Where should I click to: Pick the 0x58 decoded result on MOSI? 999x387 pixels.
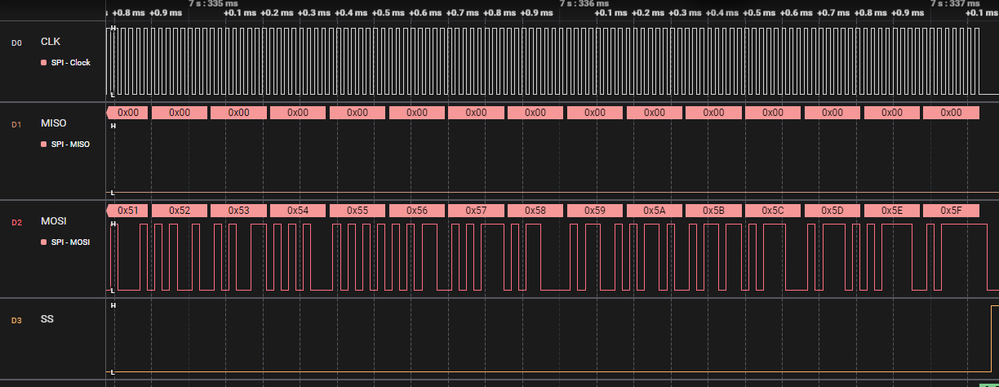tap(535, 210)
